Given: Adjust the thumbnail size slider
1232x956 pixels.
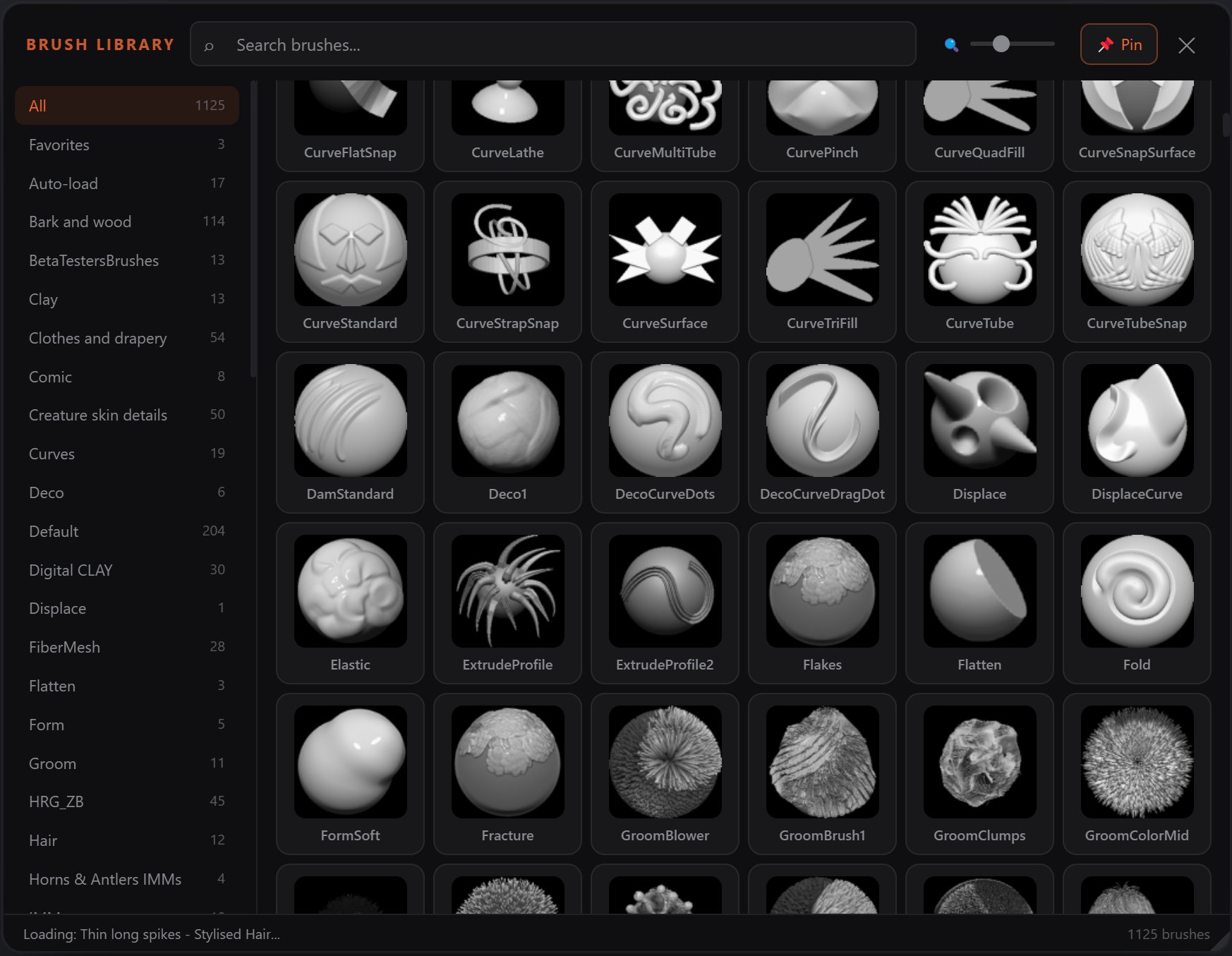Looking at the screenshot, I should pyautogui.click(x=1001, y=44).
